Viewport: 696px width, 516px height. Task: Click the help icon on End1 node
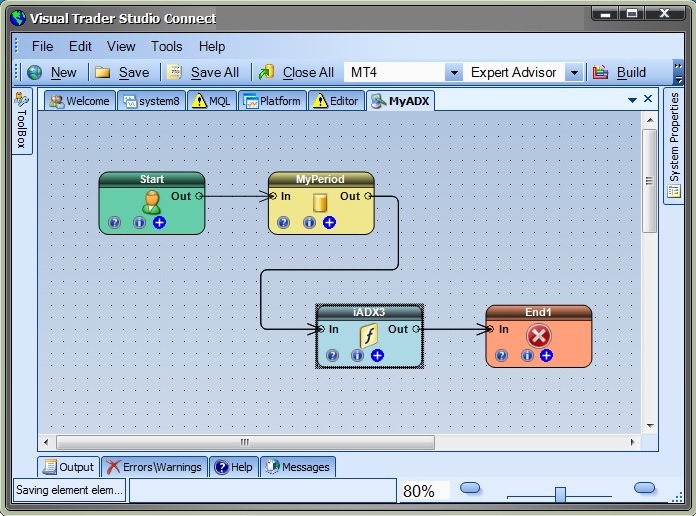(x=502, y=355)
